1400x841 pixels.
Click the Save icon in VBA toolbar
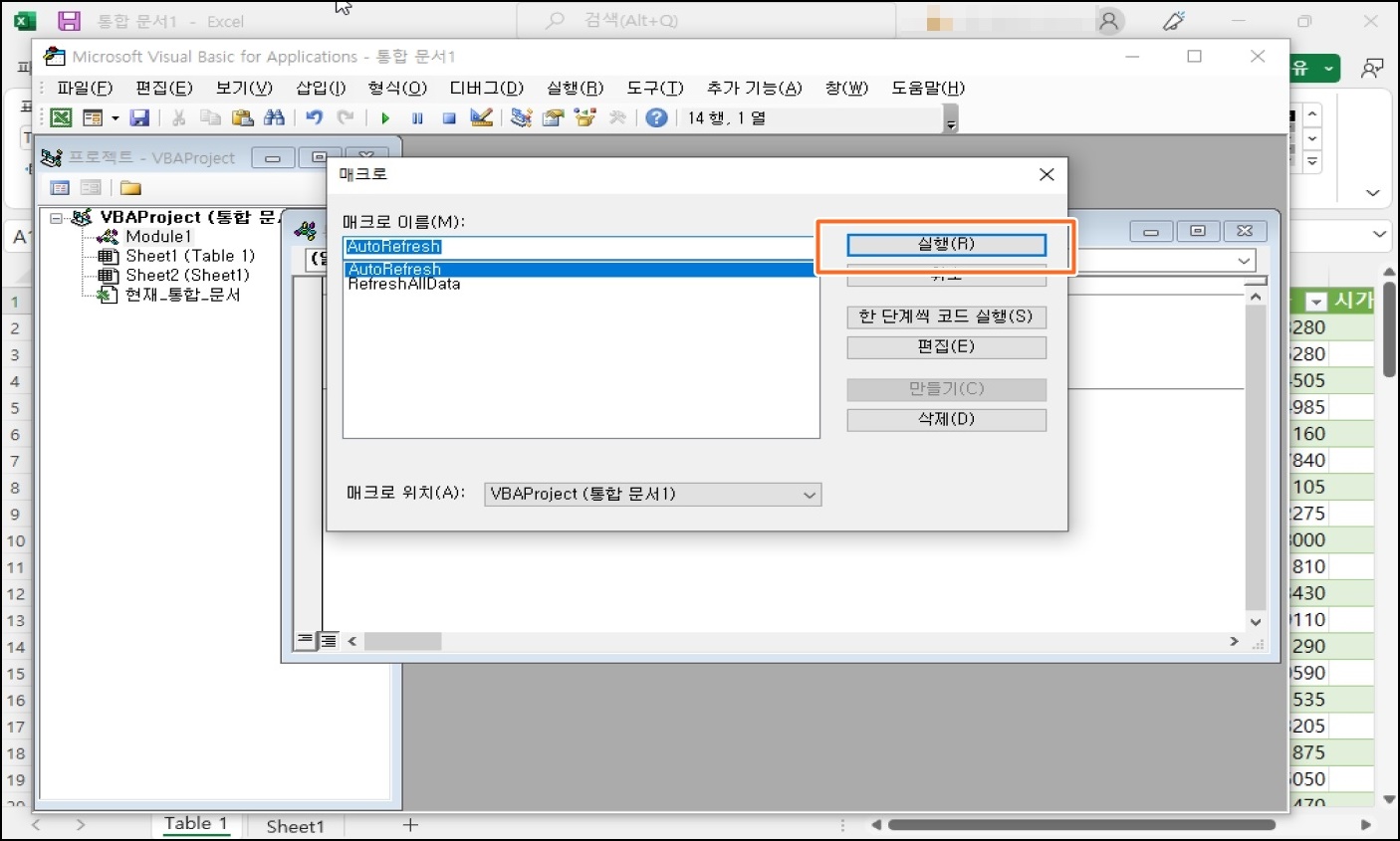[x=139, y=118]
